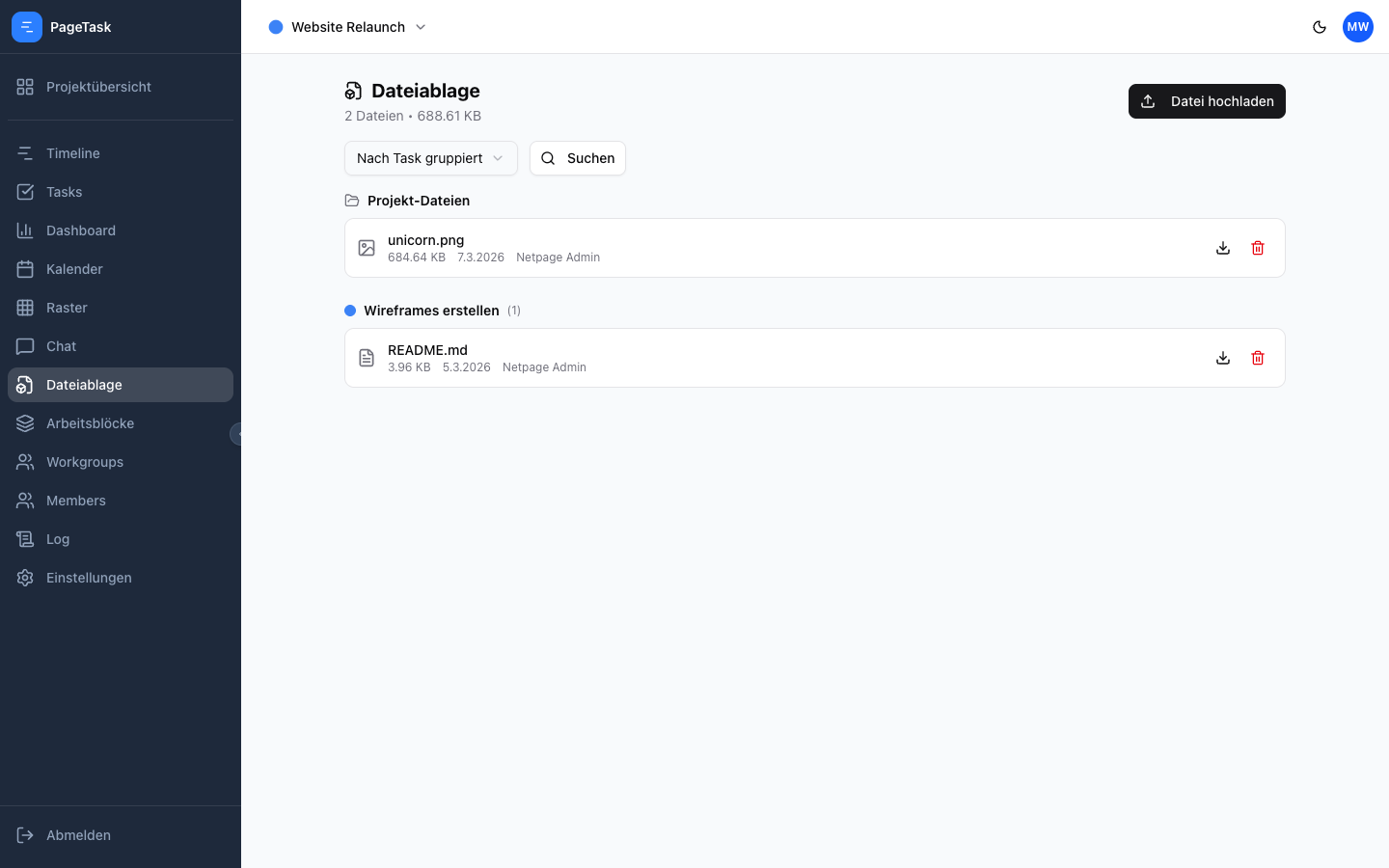
Task: Delete the unicorn.png file
Action: (x=1258, y=248)
